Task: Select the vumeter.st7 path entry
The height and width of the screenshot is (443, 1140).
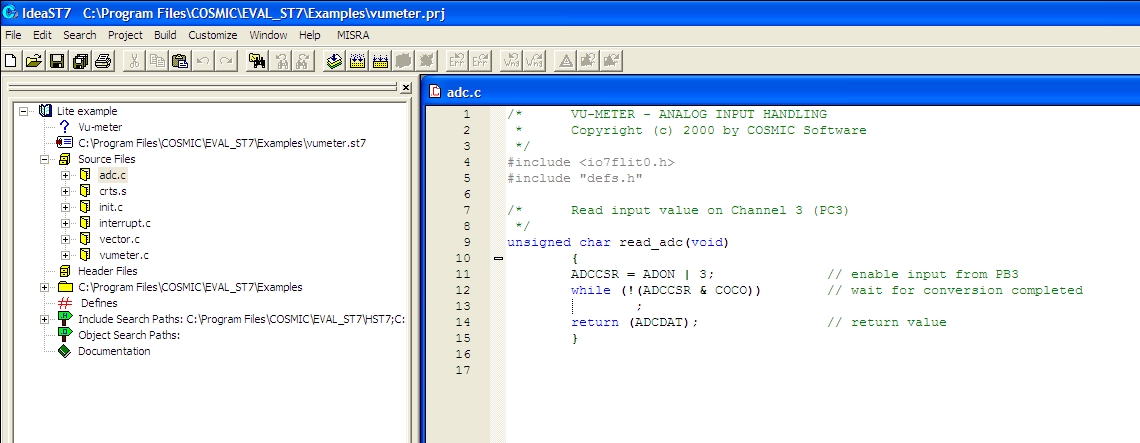Action: (x=222, y=143)
